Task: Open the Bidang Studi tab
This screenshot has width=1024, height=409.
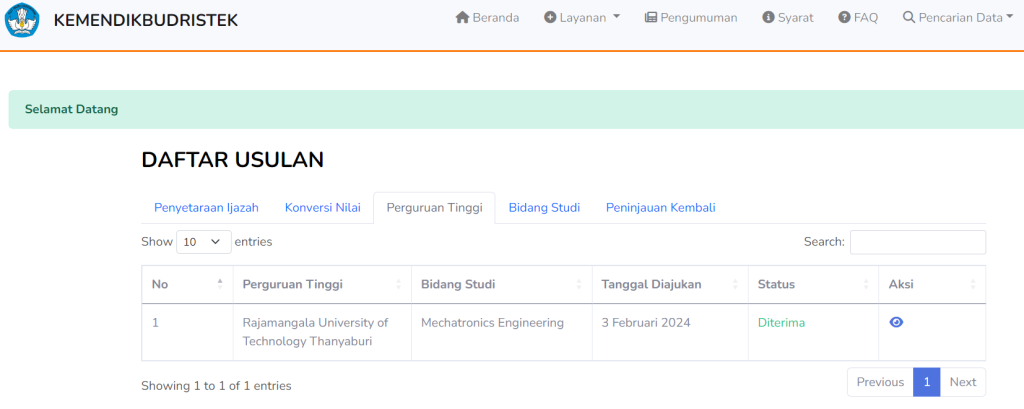Action: (544, 208)
